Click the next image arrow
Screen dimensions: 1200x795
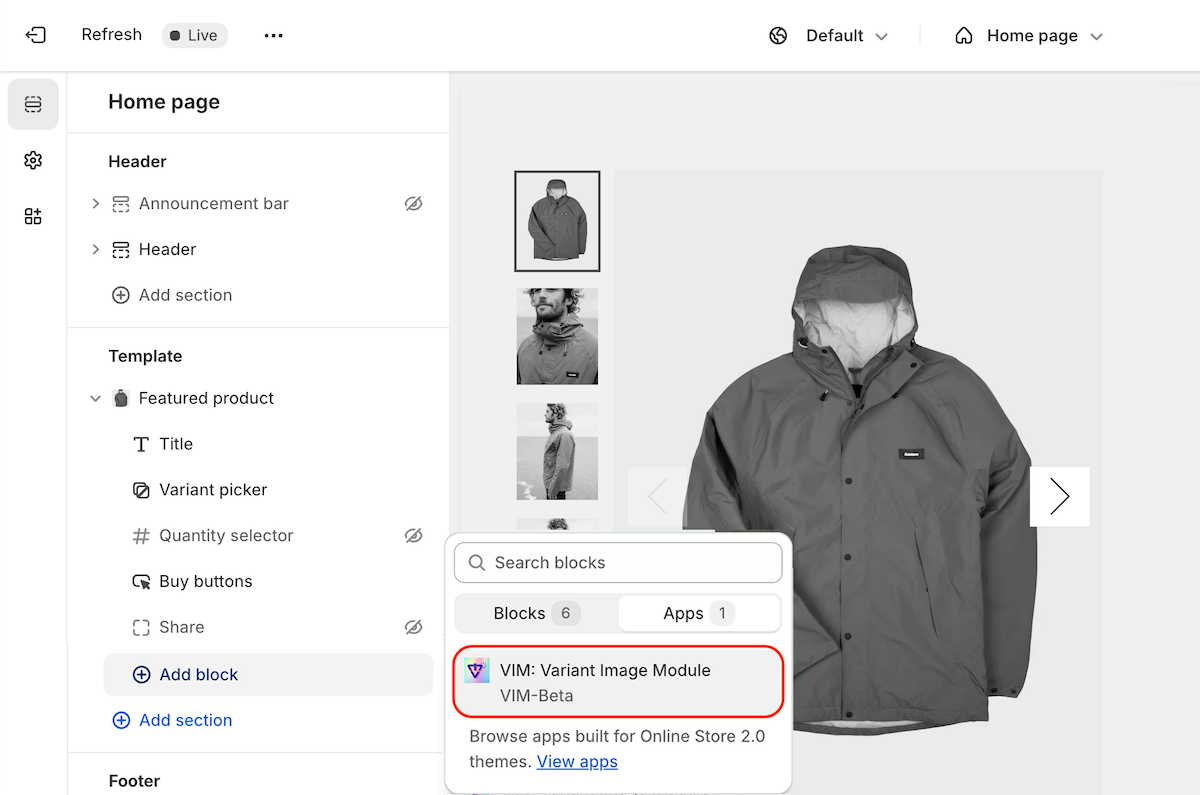(1059, 496)
